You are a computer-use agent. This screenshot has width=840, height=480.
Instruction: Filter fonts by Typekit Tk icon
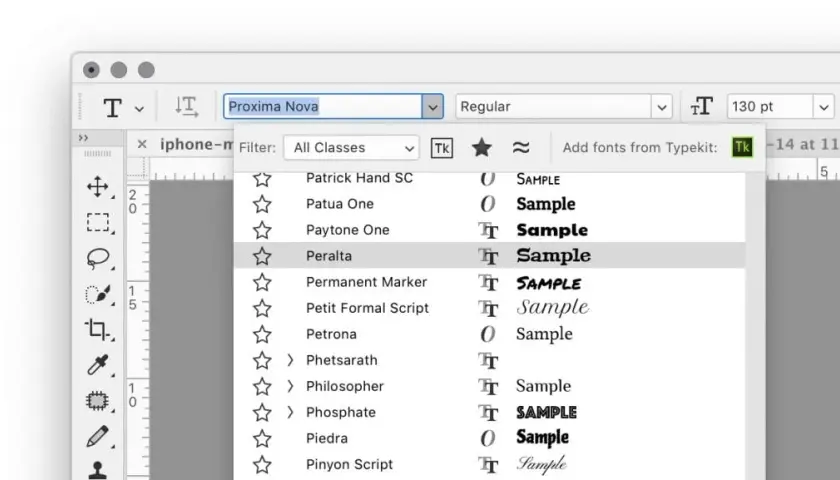pos(442,148)
